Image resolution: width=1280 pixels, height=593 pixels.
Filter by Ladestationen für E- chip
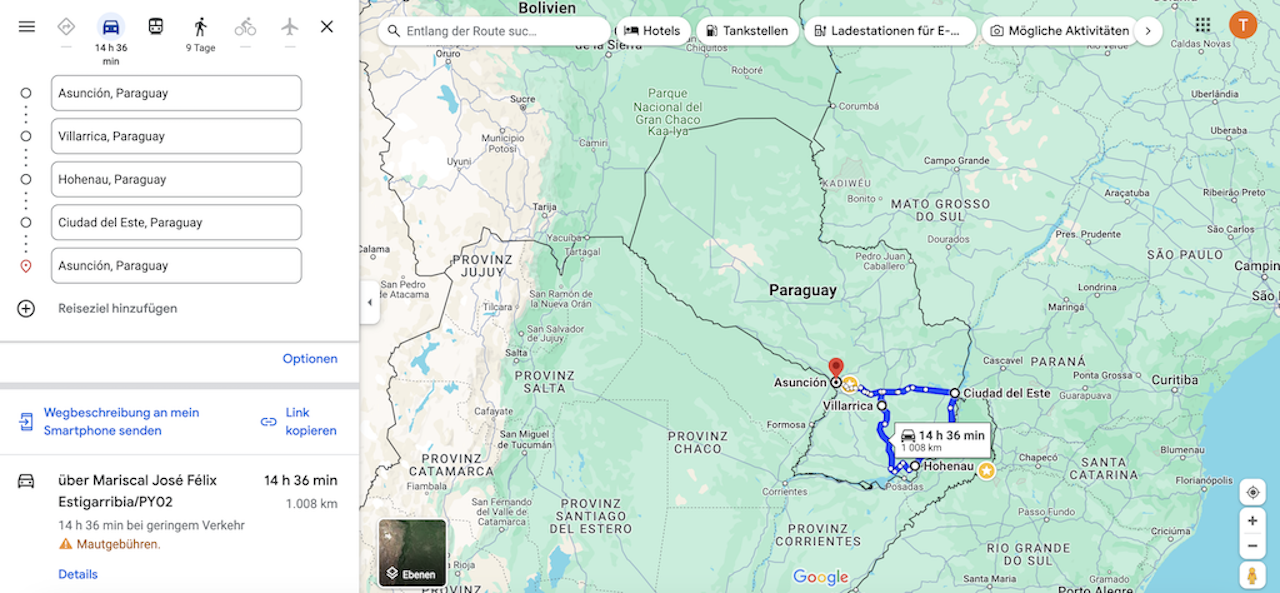[890, 31]
